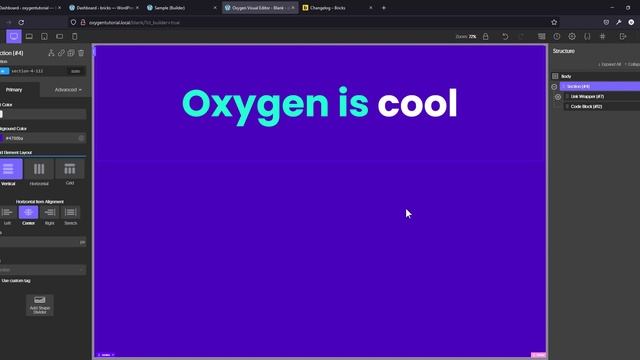Image resolution: width=640 pixels, height=360 pixels.
Task: Click the parent element icon for Section
Action: [x=51, y=53]
